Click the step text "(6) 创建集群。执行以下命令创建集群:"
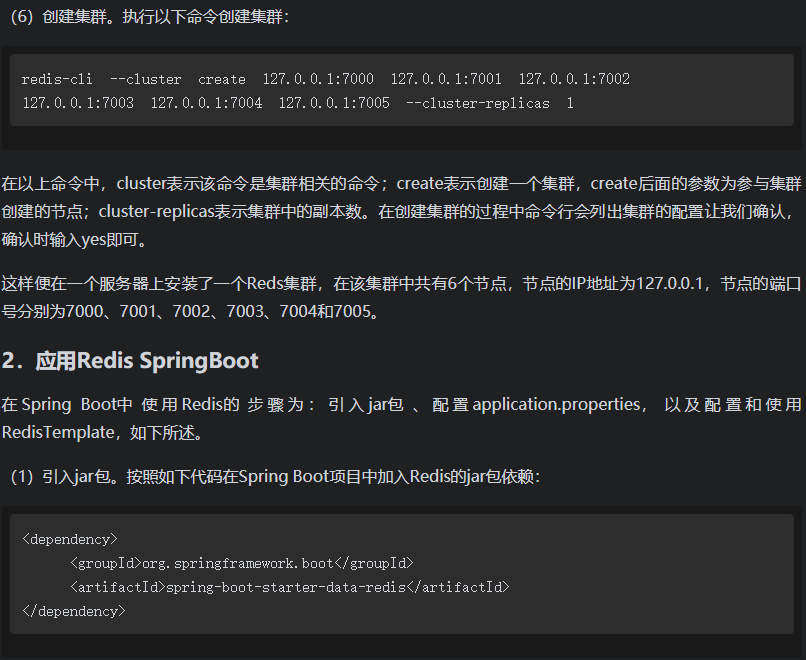The width and height of the screenshot is (806, 660). click(150, 17)
